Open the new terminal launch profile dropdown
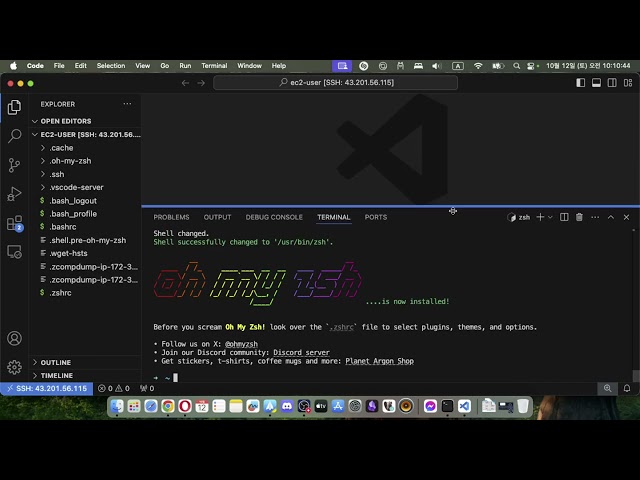 point(550,217)
